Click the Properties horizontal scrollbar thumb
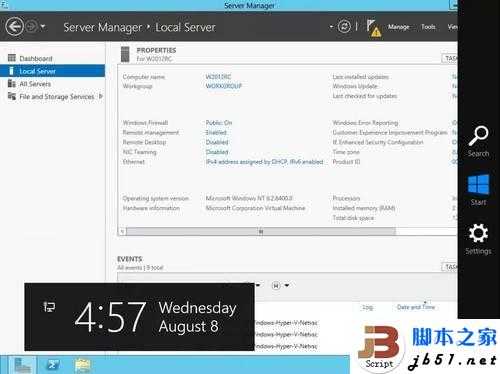500x374 pixels. click(261, 231)
